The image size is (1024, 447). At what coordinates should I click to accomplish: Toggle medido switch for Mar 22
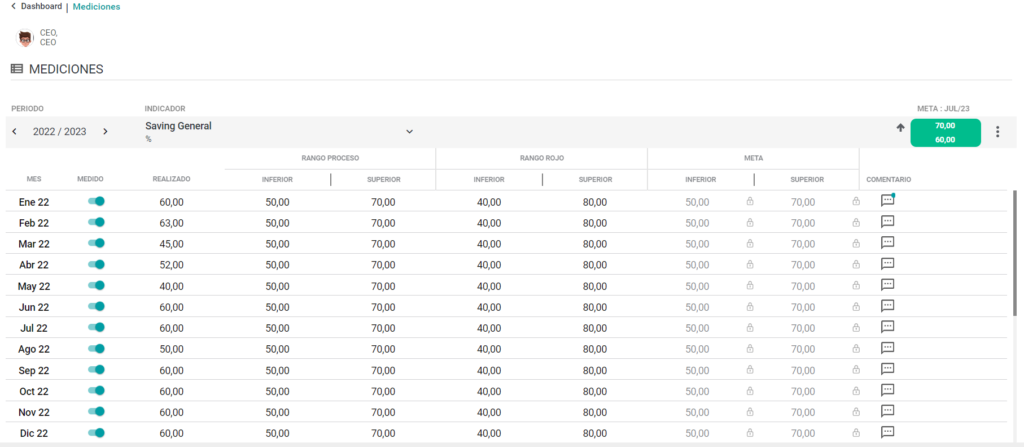pos(97,243)
